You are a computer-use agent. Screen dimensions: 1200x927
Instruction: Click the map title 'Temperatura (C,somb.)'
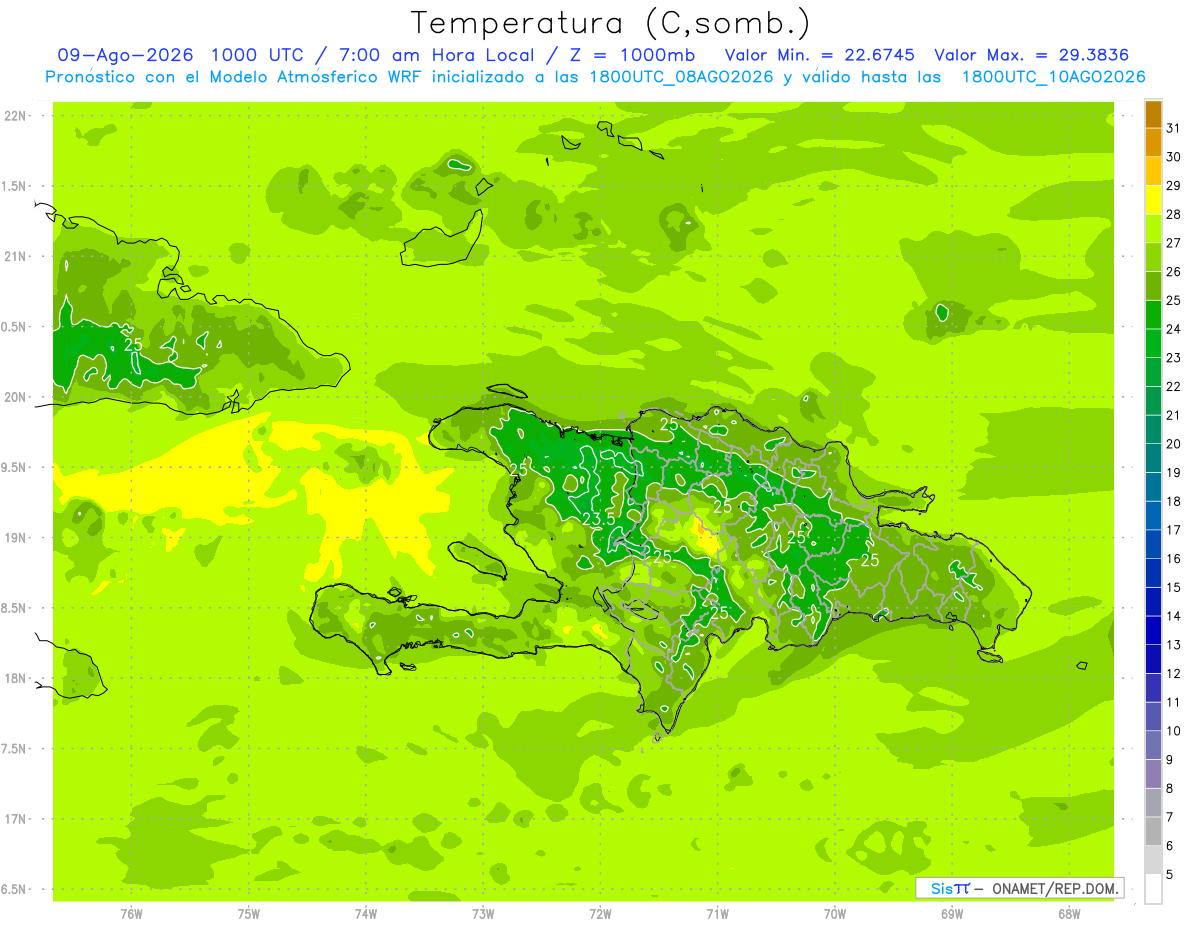tap(610, 23)
